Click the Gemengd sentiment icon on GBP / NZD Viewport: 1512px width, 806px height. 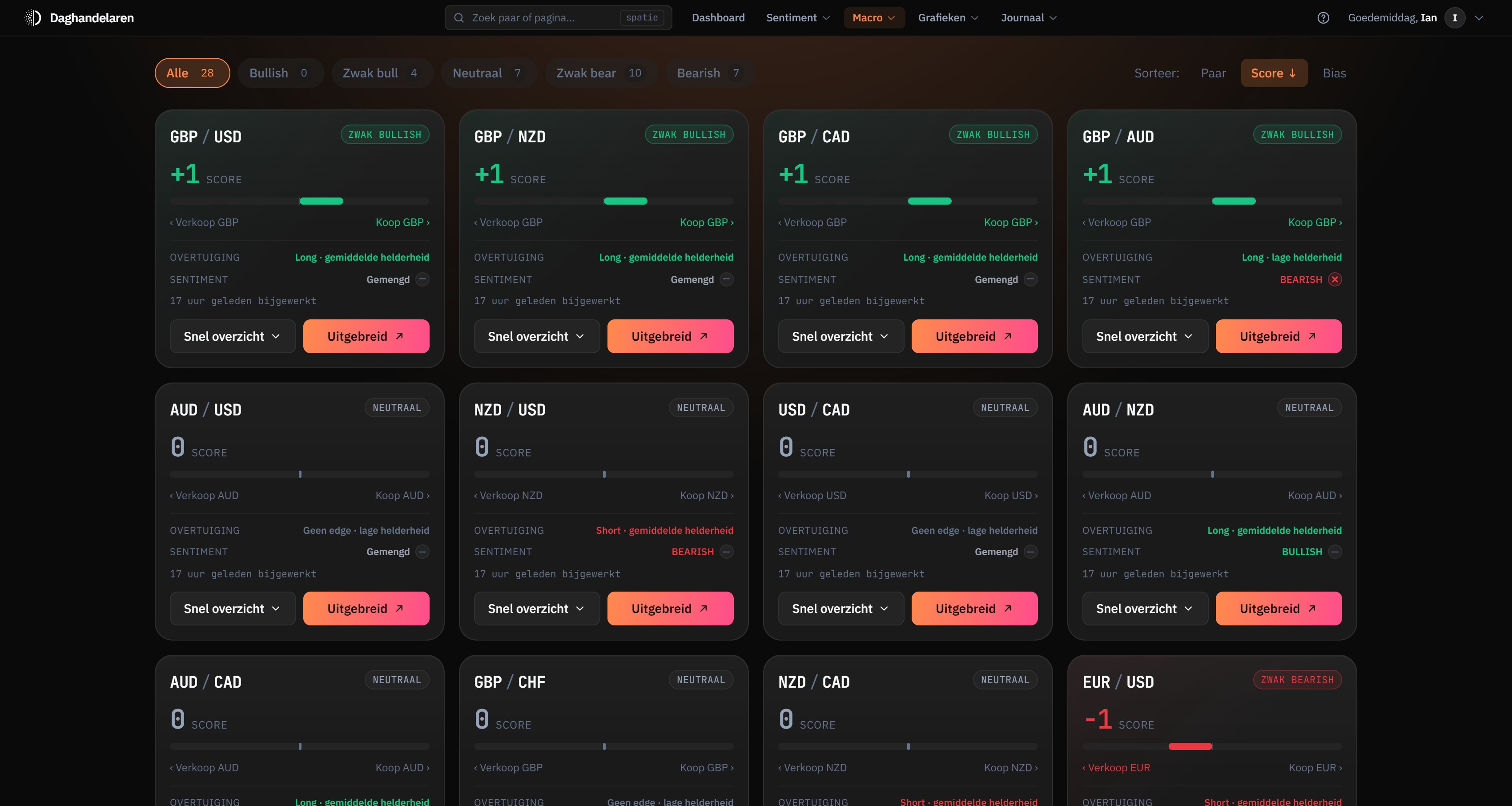(x=726, y=279)
